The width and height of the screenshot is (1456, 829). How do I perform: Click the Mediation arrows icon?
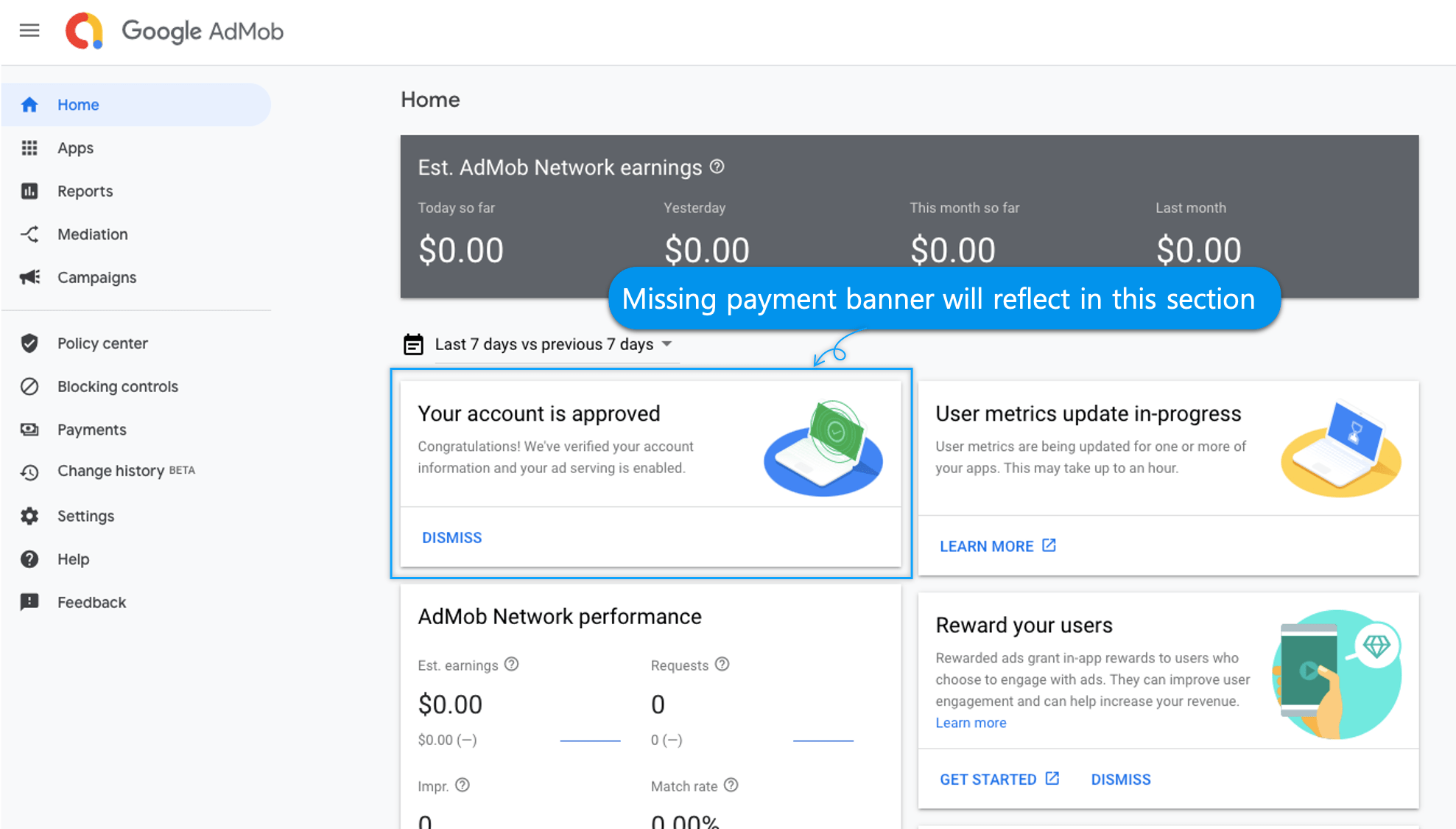coord(29,234)
